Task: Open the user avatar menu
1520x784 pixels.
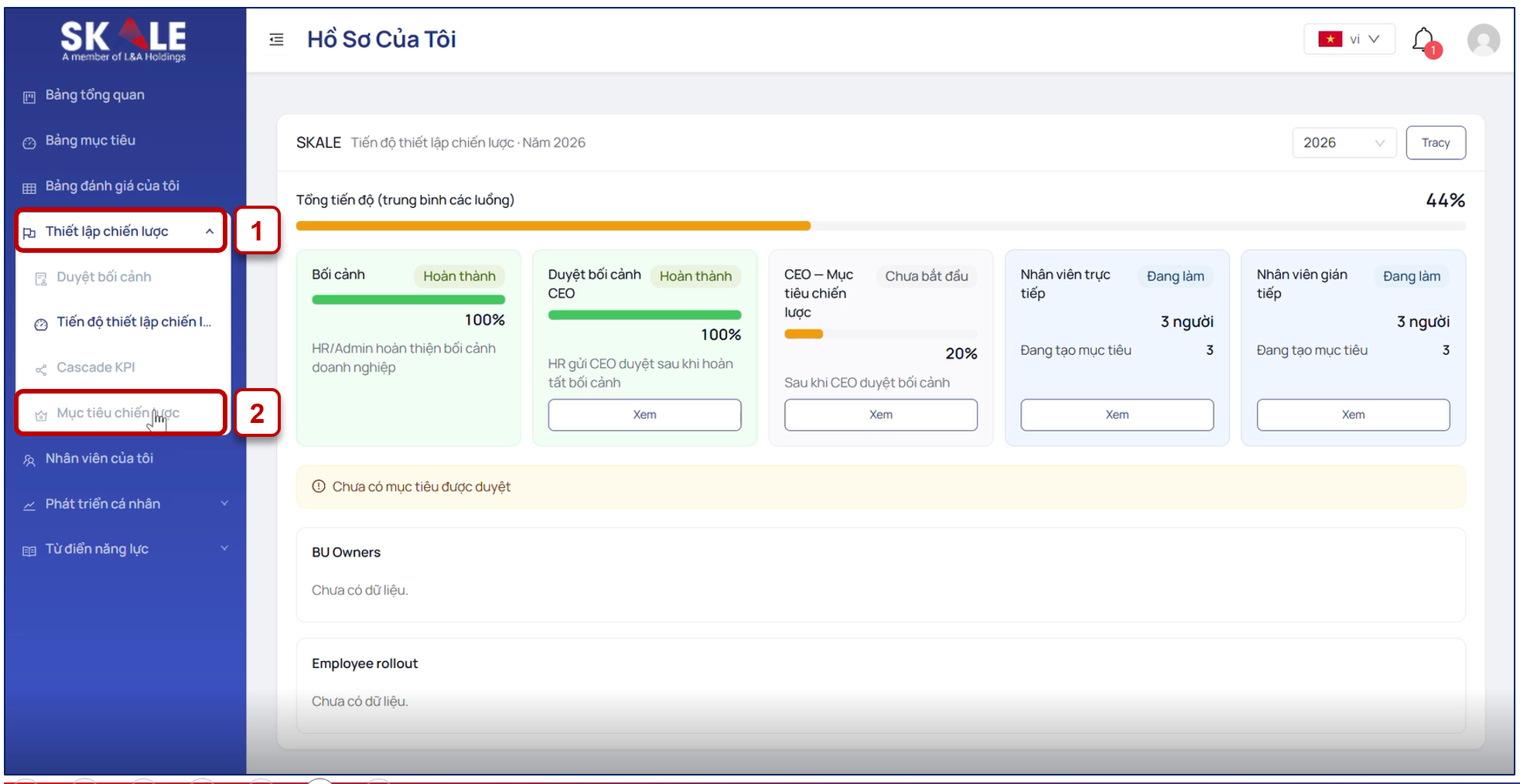Action: (x=1483, y=39)
